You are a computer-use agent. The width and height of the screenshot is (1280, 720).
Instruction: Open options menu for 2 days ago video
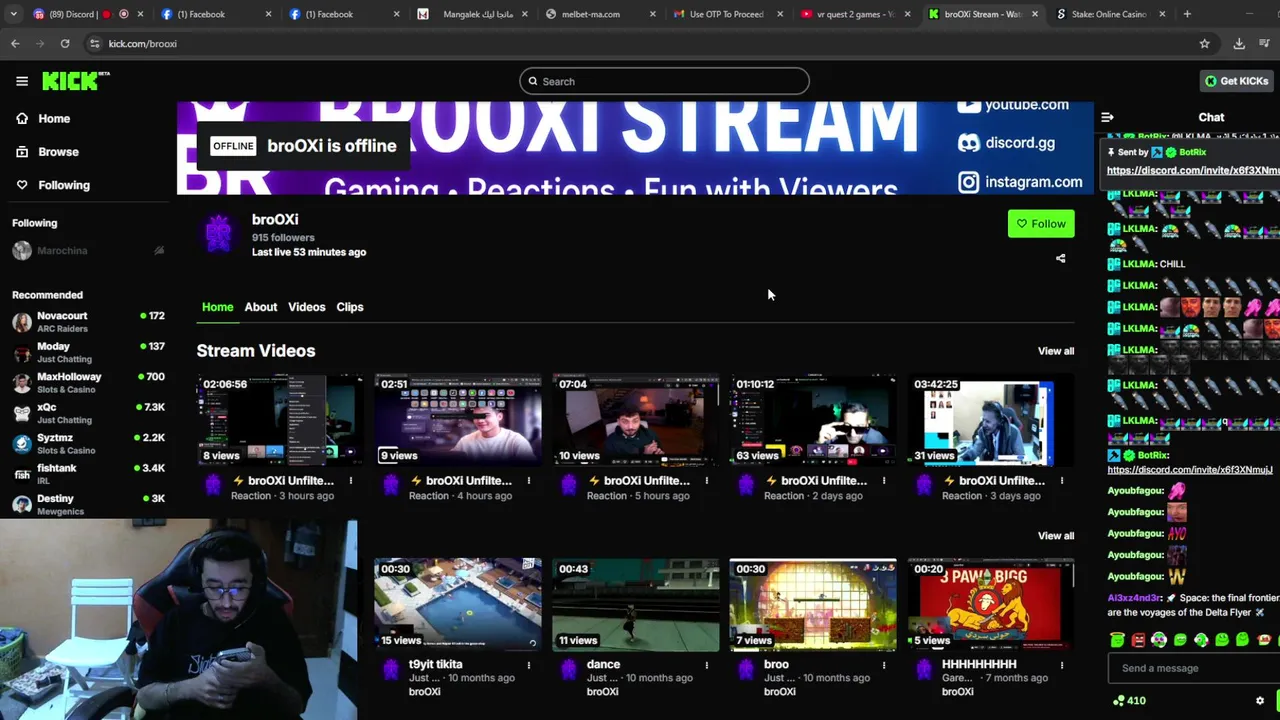click(884, 481)
